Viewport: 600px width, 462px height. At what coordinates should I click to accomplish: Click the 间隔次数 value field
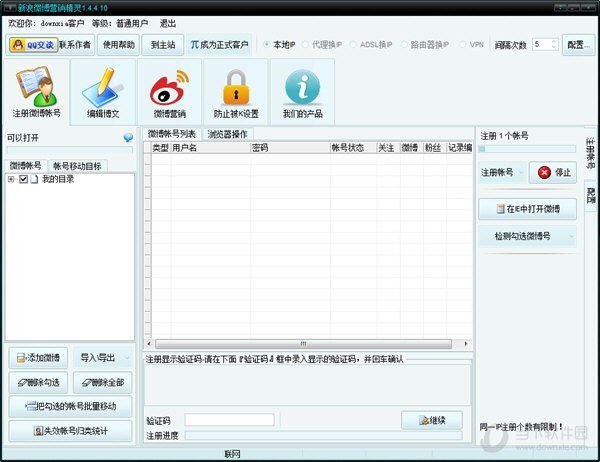541,44
